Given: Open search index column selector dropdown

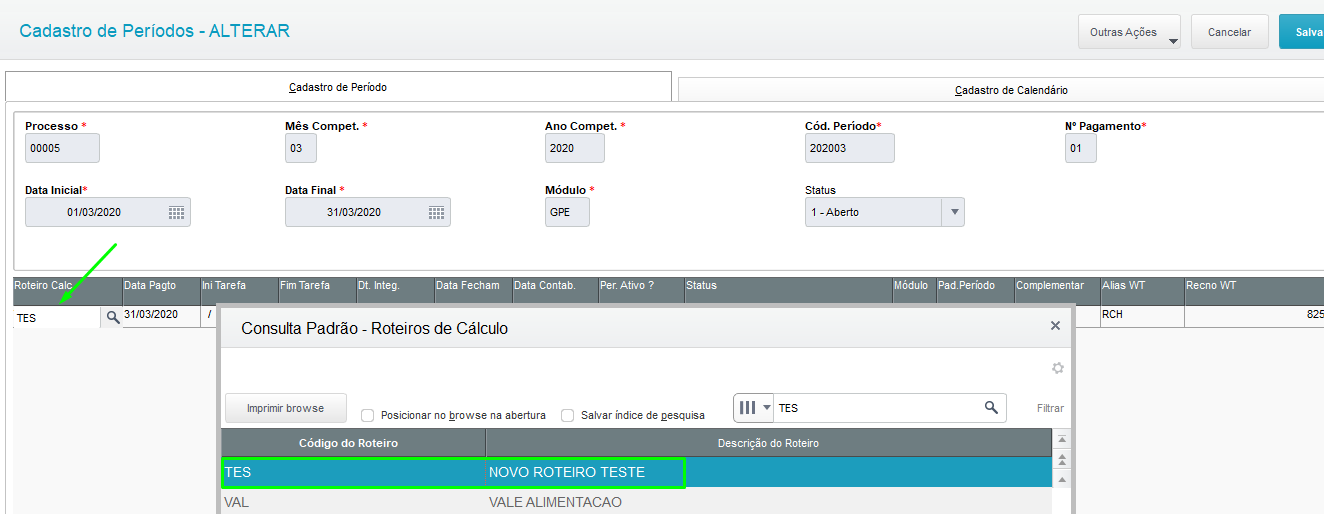Looking at the screenshot, I should (x=755, y=408).
